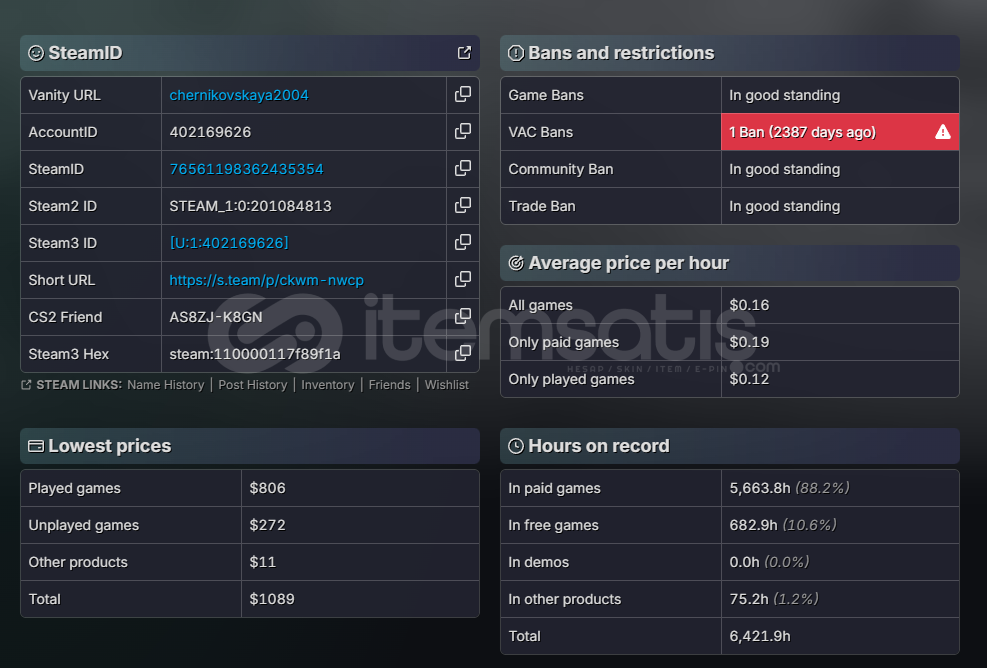Open the chernikovskaya2004 vanity URL link
This screenshot has height=668, width=987.
239,95
